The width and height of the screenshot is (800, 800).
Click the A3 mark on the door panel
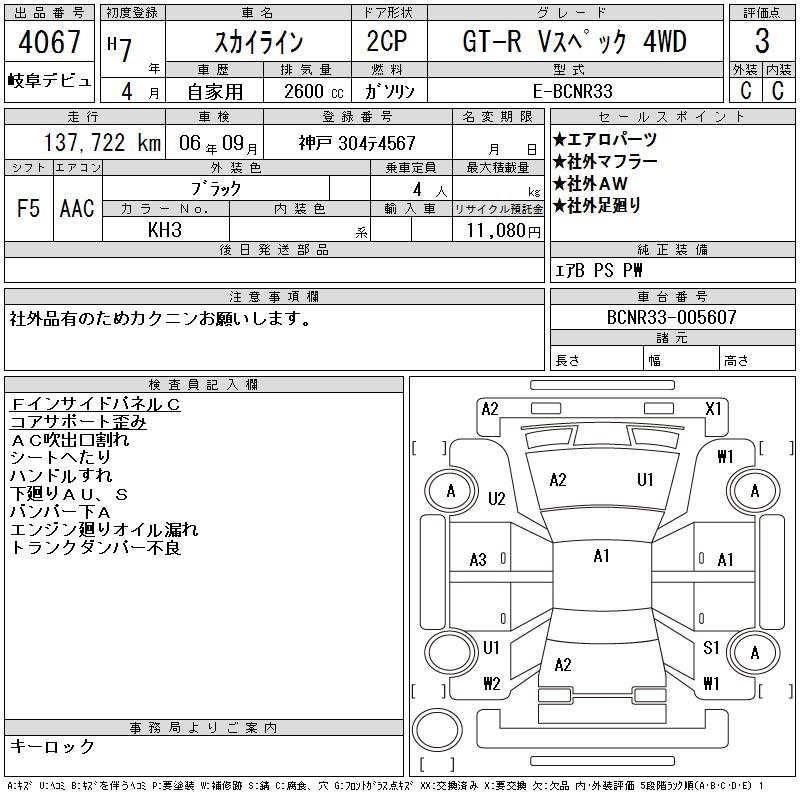[x=478, y=560]
